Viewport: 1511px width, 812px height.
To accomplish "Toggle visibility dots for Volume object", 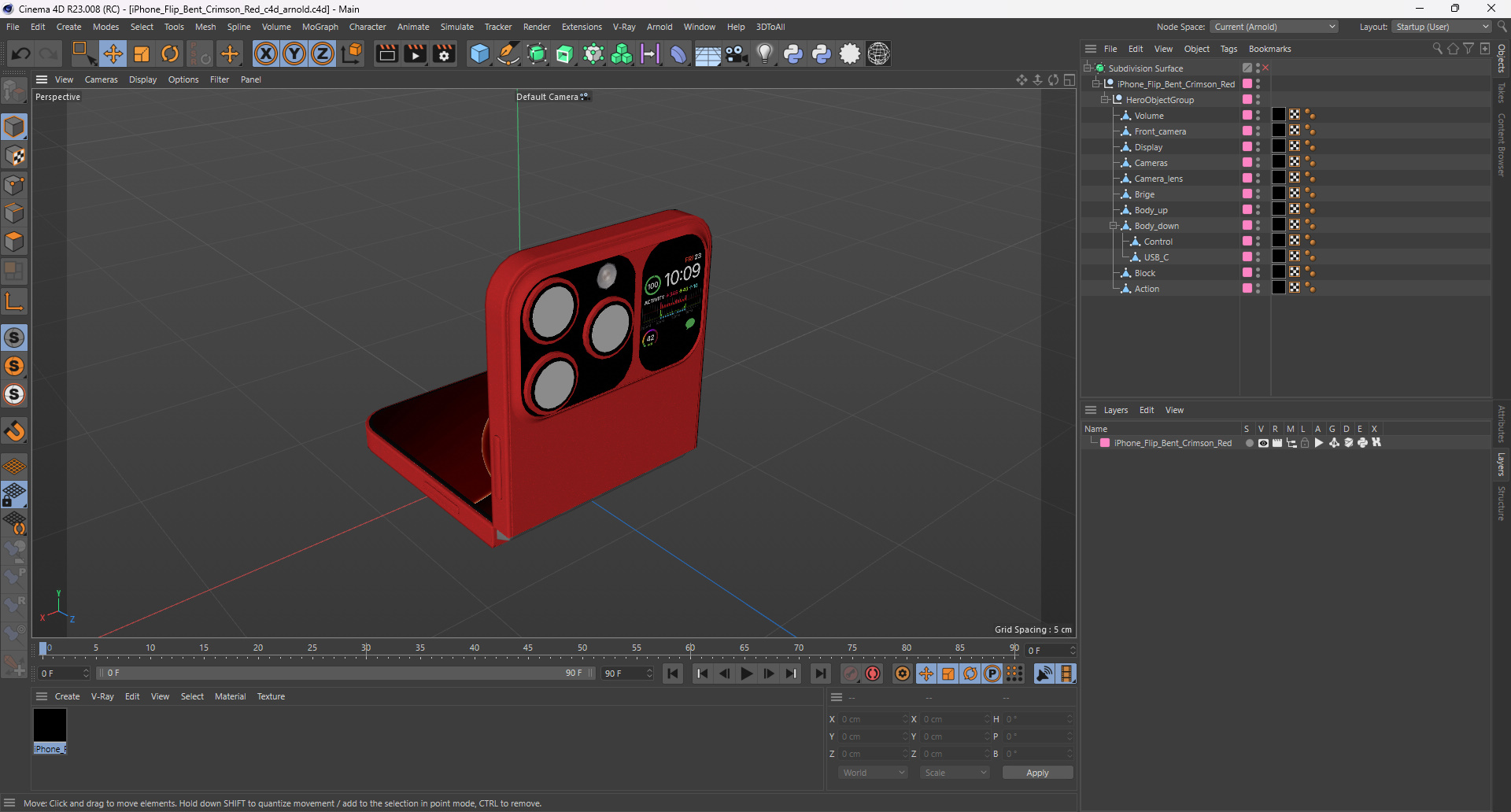I will coord(1258,116).
